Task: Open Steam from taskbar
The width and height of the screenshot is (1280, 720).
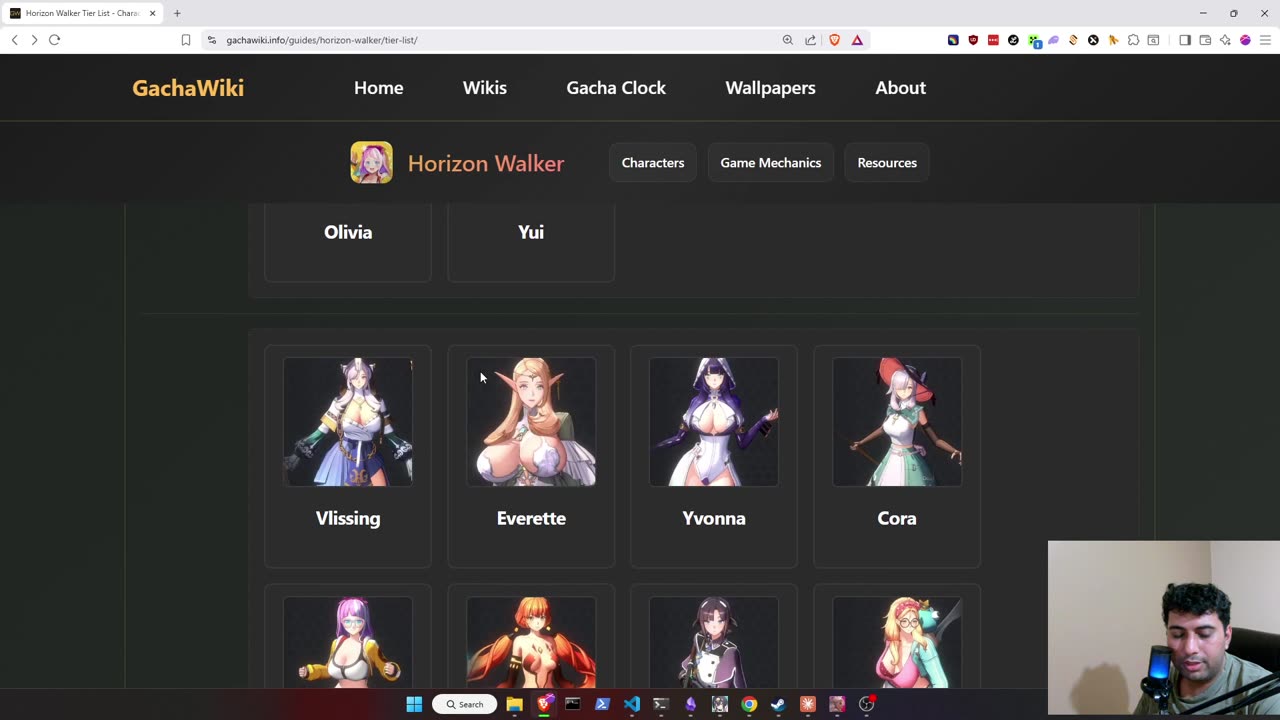Action: point(778,704)
